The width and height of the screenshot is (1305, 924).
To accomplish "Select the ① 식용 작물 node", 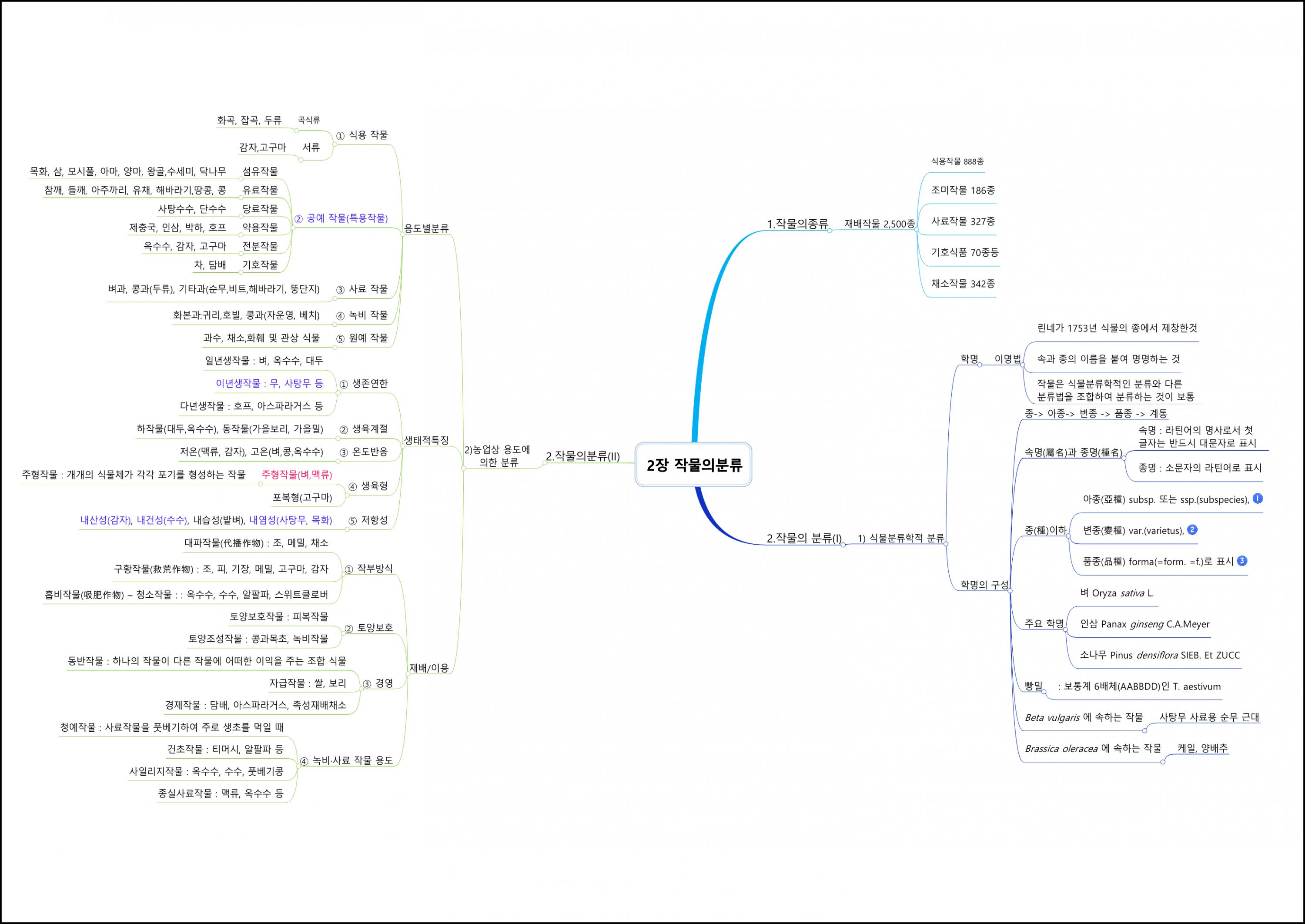I will pos(362,135).
